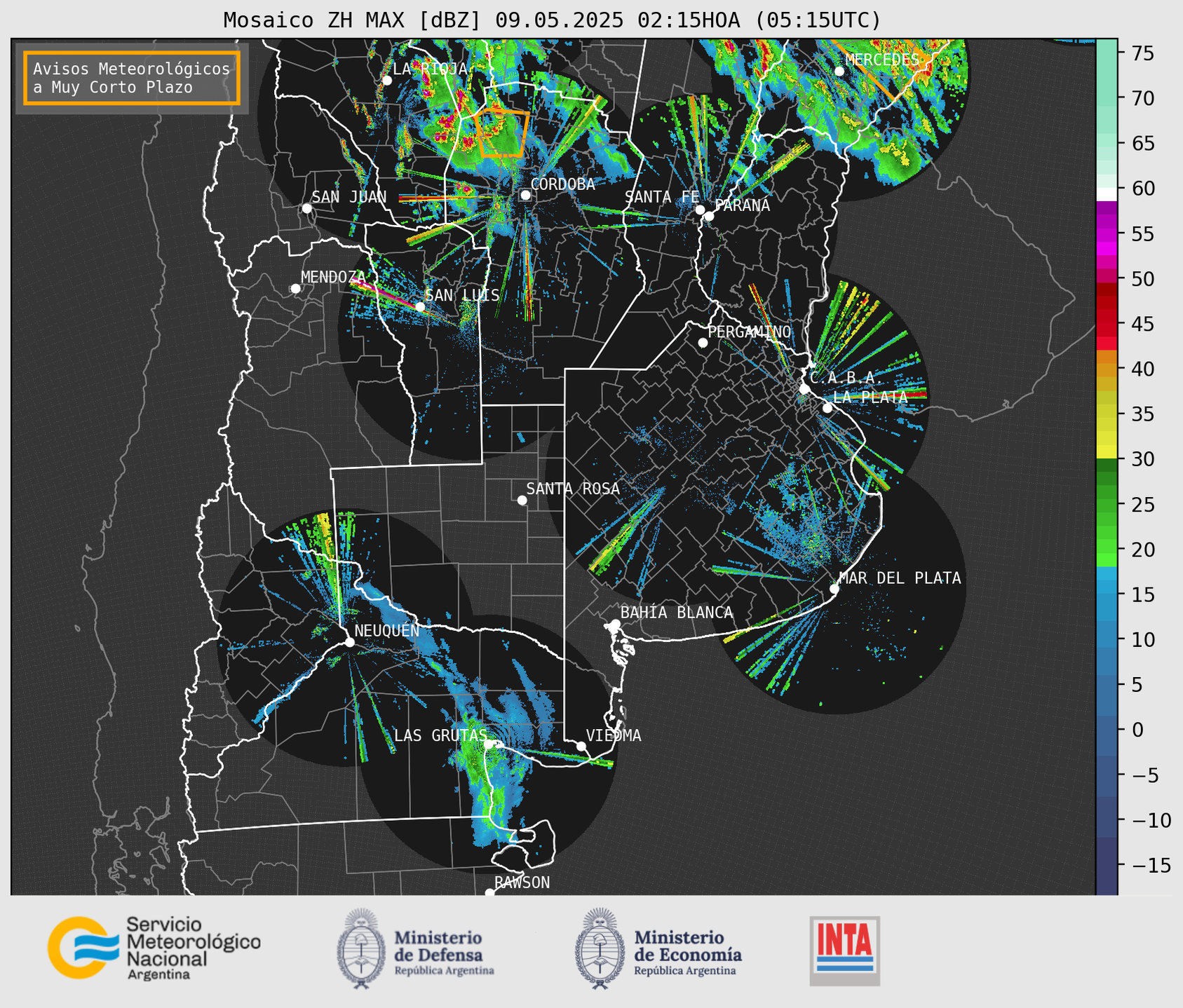The image size is (1183, 1008).
Task: Click the 45 tick label on the color scale
Action: (1142, 324)
